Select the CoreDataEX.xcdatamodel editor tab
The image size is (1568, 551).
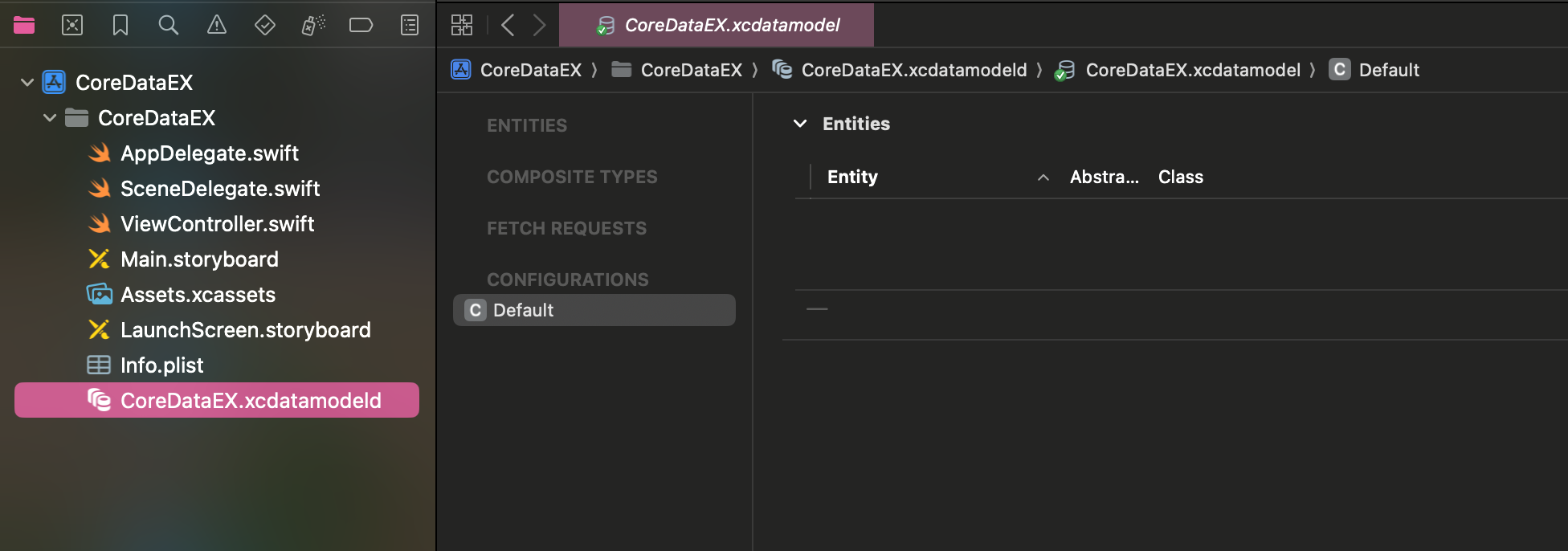pyautogui.click(x=717, y=25)
